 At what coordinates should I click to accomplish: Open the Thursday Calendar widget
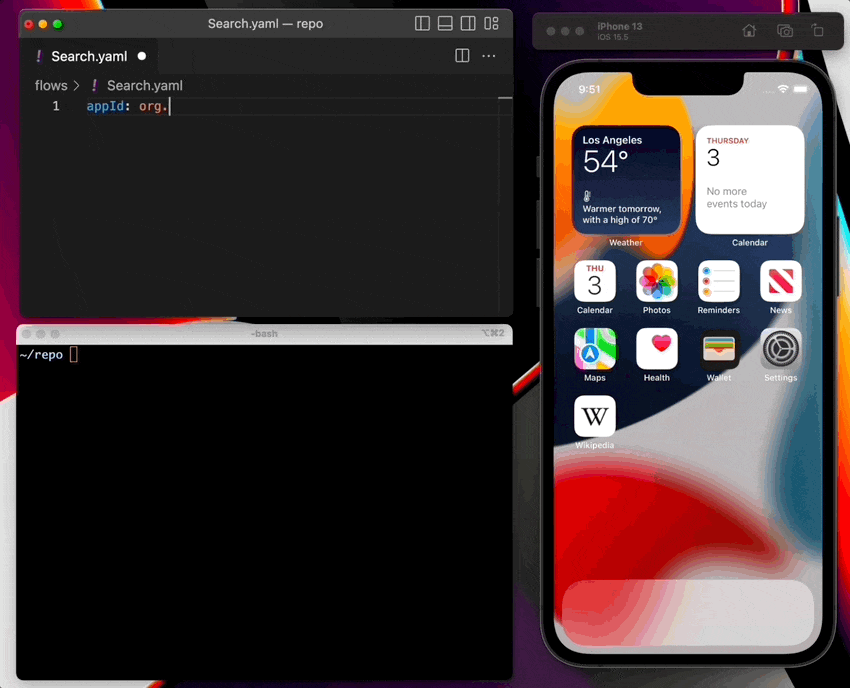(x=750, y=180)
